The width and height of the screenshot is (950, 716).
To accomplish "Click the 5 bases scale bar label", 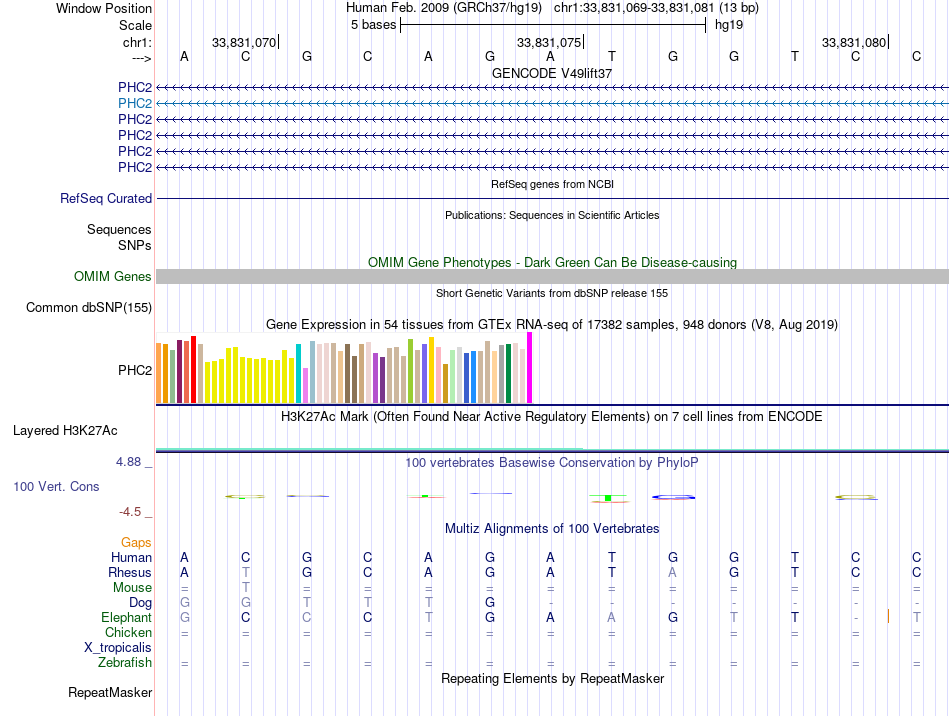I will coord(373,25).
